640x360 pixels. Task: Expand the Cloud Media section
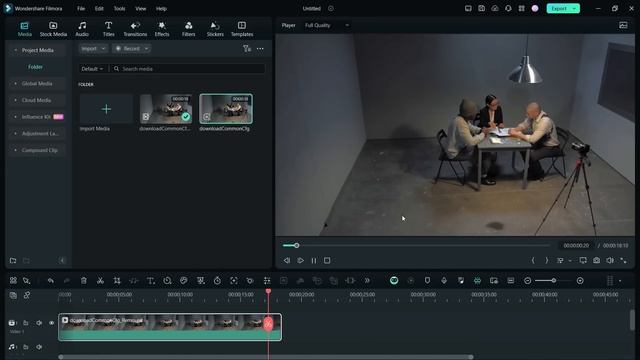click(x=37, y=100)
